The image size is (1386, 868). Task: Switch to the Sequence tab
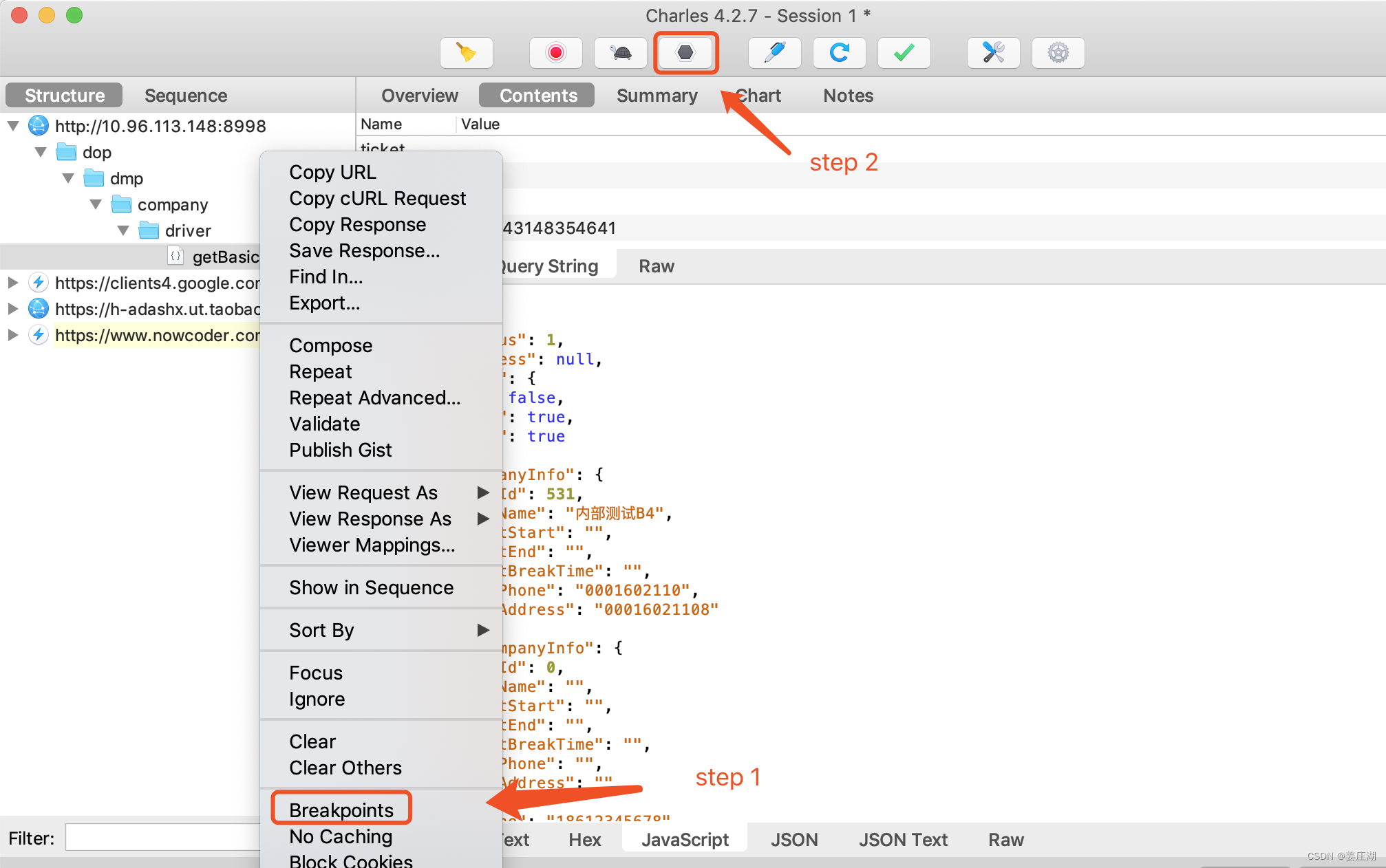[186, 96]
